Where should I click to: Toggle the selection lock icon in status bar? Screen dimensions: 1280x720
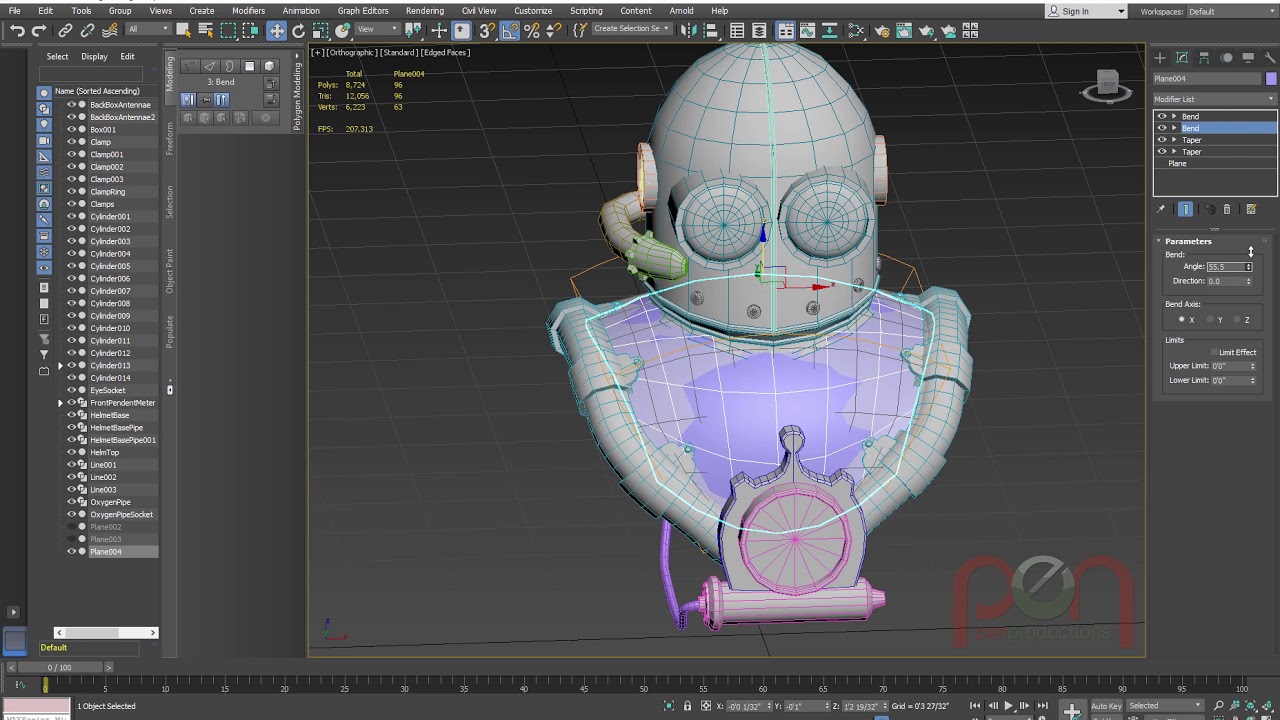687,706
